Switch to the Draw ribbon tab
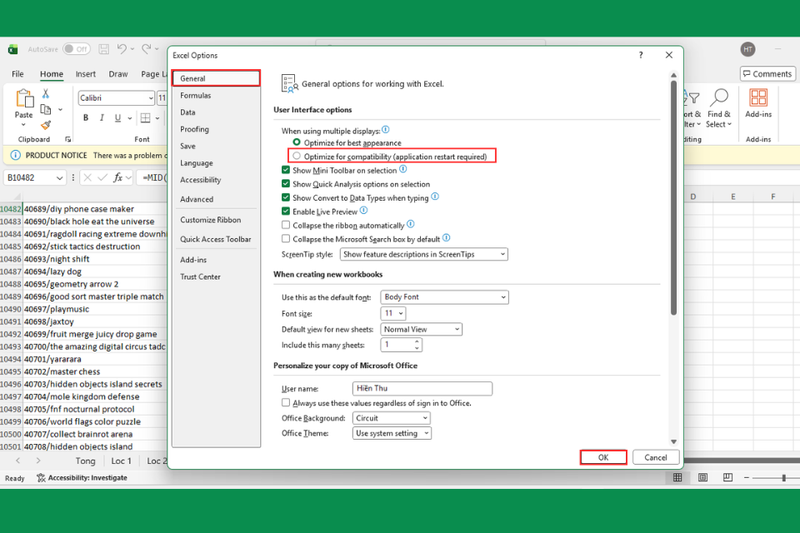Viewport: 800px width, 533px height. pyautogui.click(x=118, y=74)
